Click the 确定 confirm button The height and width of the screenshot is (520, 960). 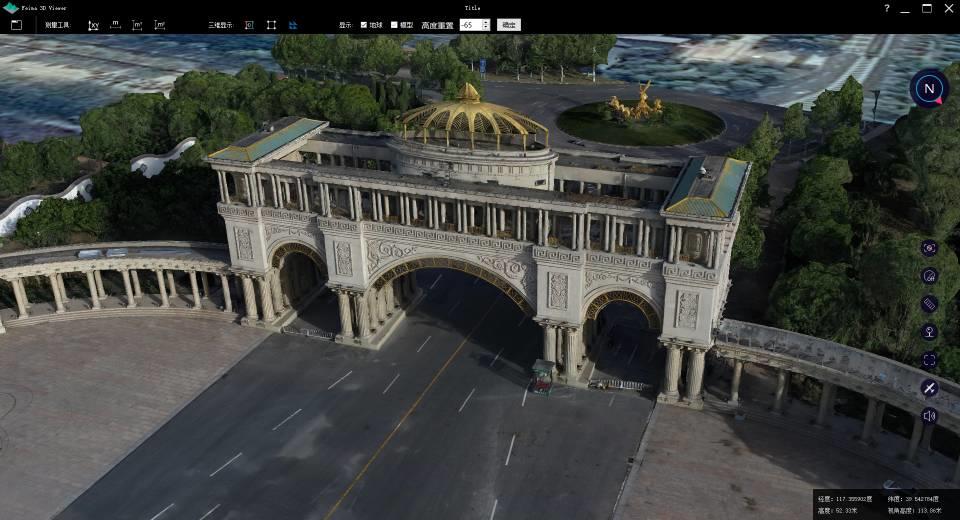(x=508, y=25)
